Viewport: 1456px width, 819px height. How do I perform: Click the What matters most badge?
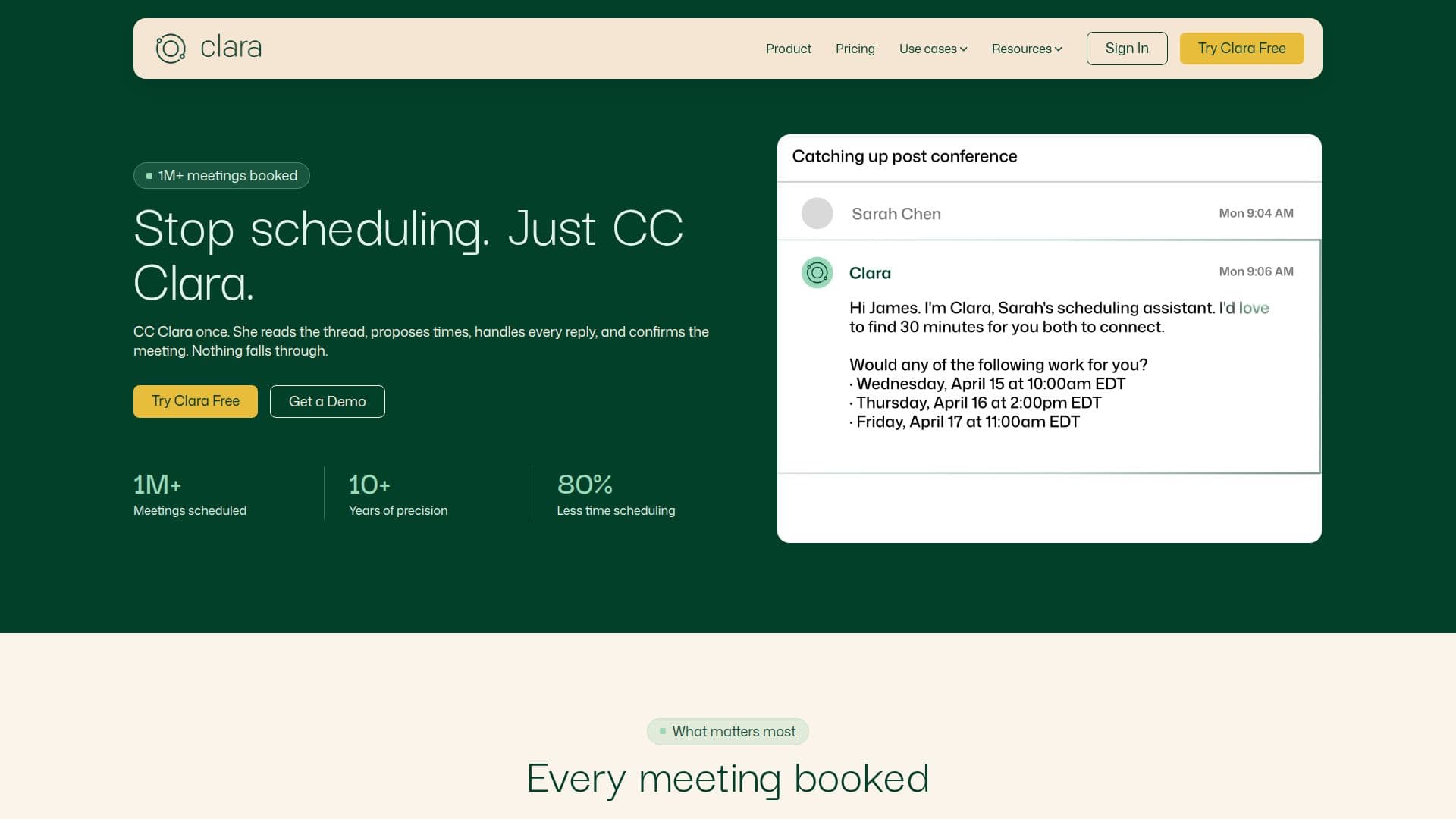(727, 731)
